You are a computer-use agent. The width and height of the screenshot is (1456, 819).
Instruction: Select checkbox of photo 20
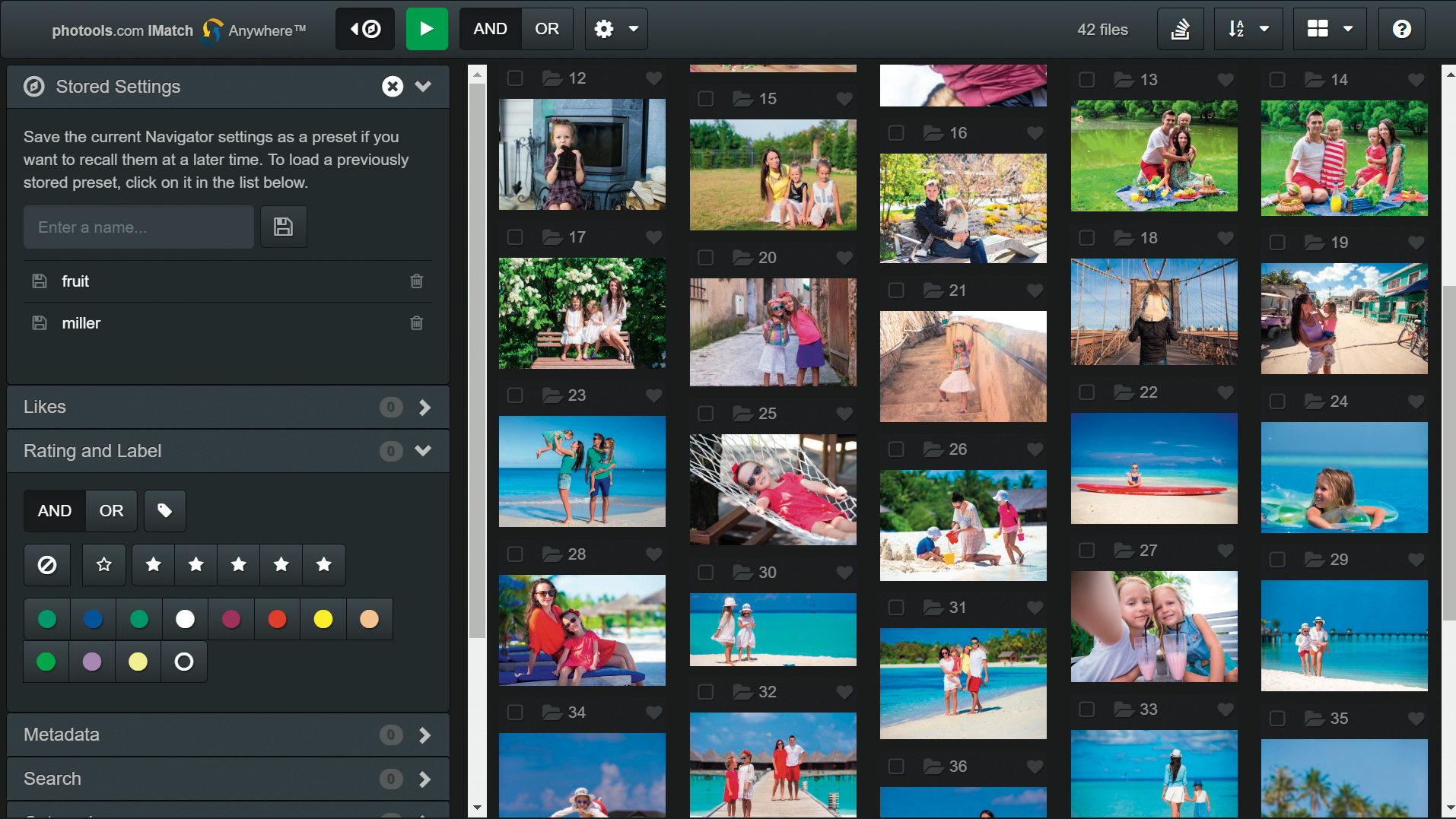pos(706,258)
